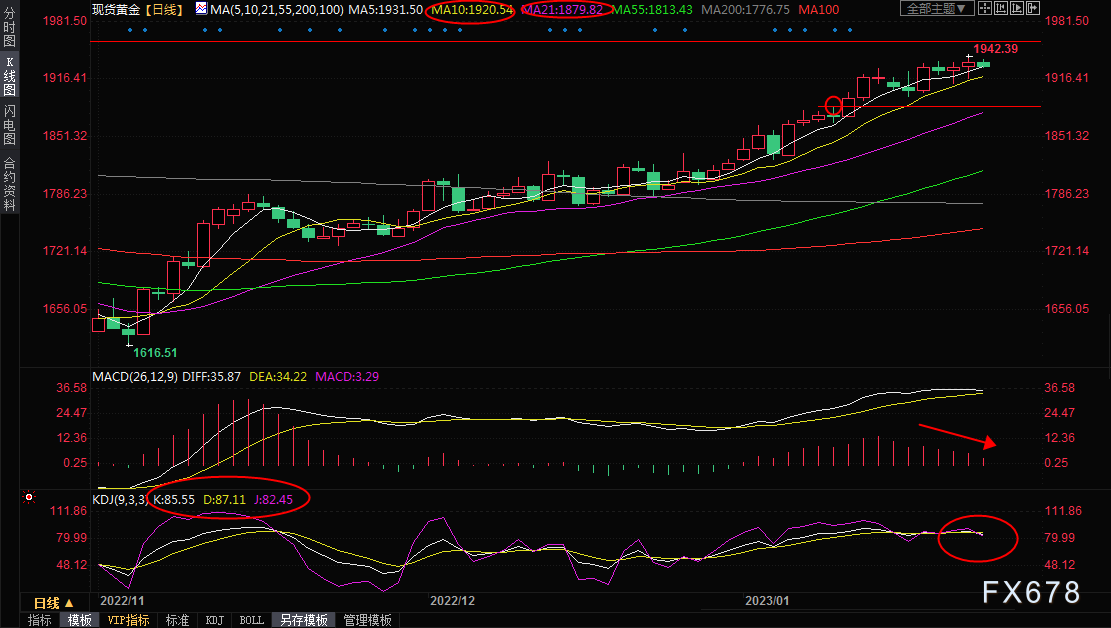Apply the 标准 template
This screenshot has width=1111, height=628.
tap(177, 620)
